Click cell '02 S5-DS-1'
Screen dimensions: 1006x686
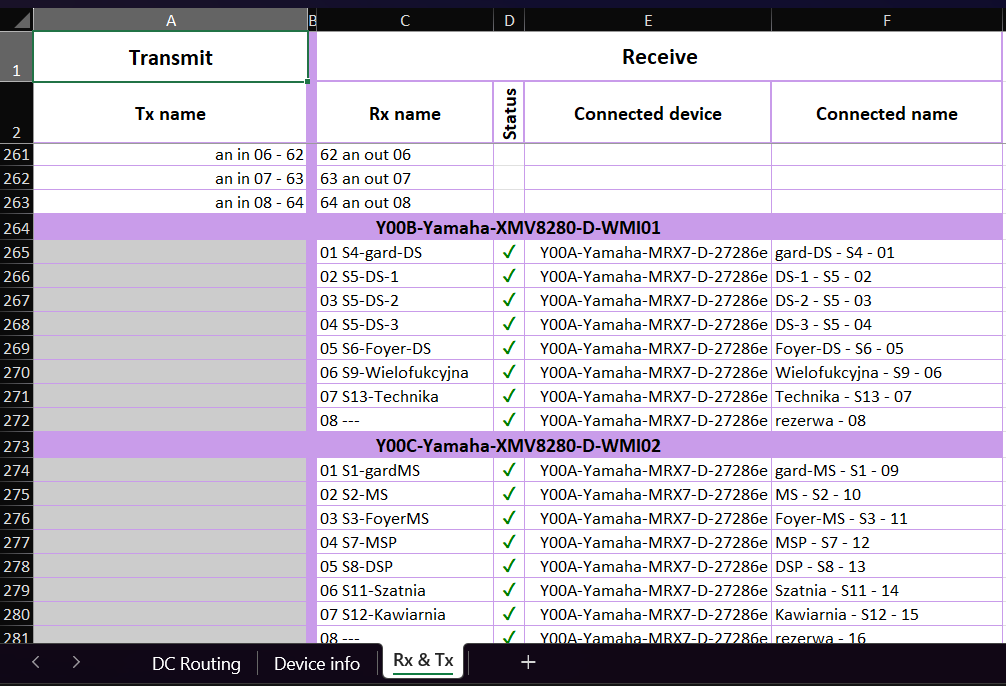coord(405,277)
